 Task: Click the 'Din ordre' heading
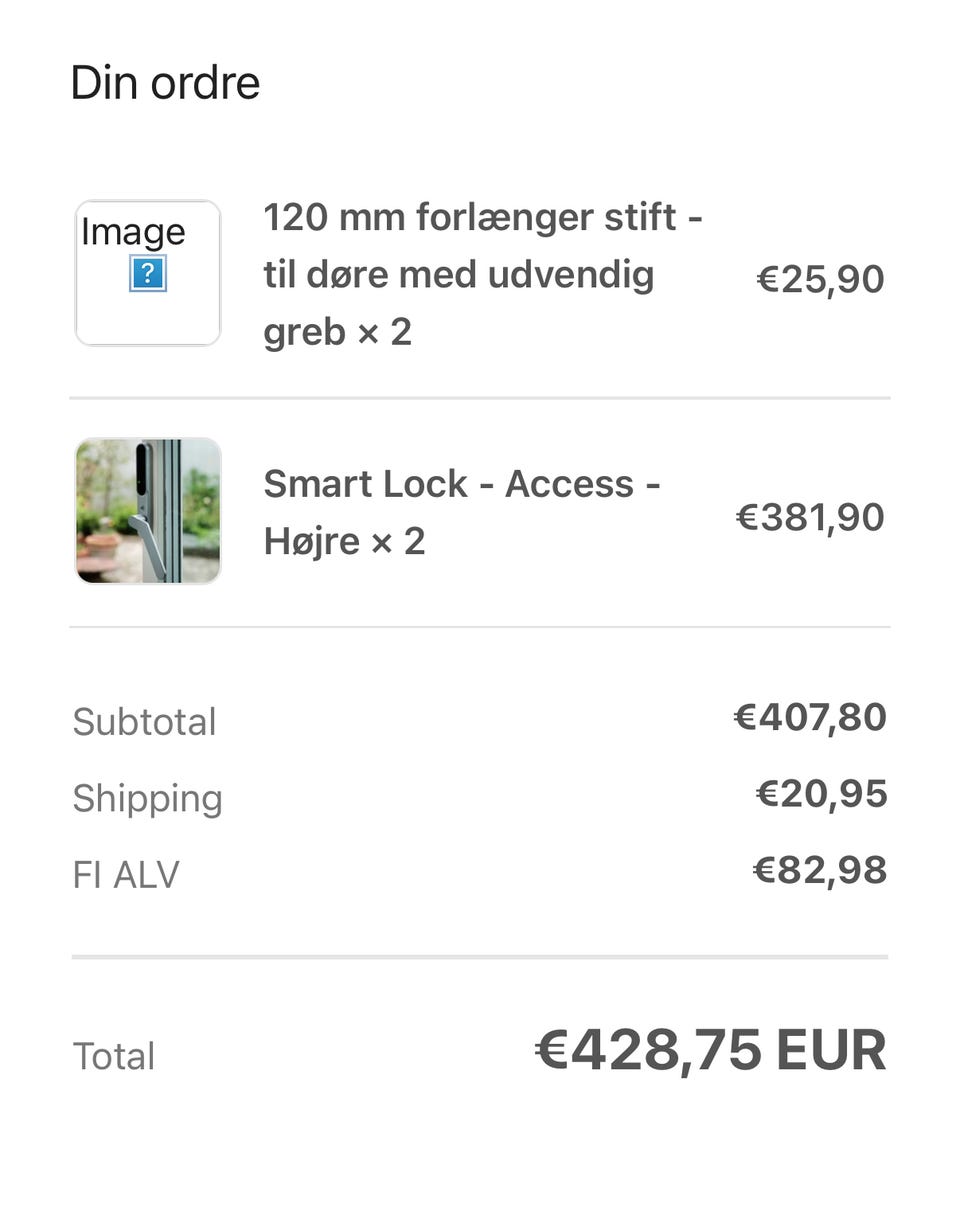165,82
